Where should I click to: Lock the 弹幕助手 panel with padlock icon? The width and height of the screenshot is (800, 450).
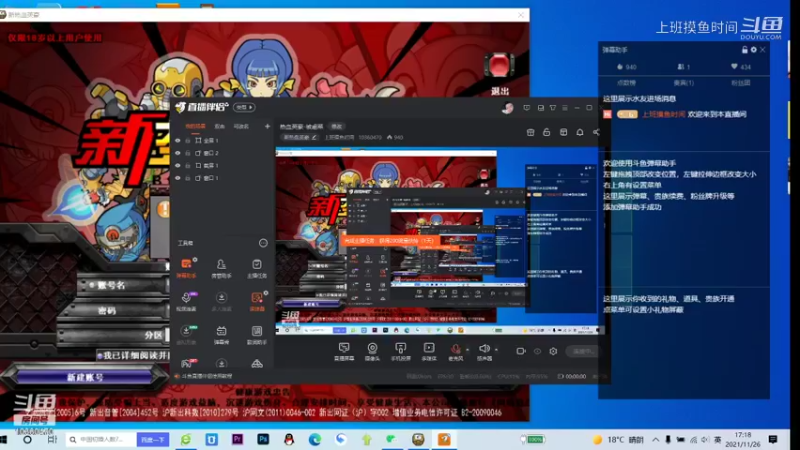coord(745,49)
